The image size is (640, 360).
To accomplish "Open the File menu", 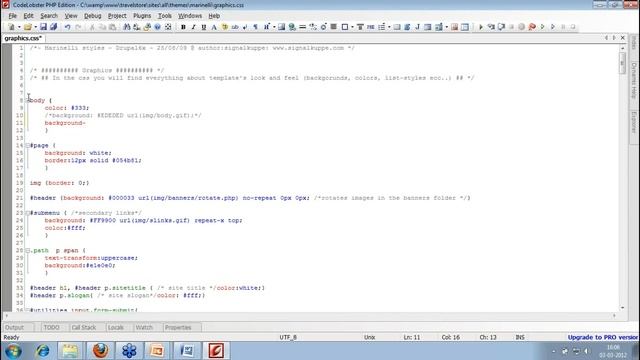I will (x=13, y=16).
